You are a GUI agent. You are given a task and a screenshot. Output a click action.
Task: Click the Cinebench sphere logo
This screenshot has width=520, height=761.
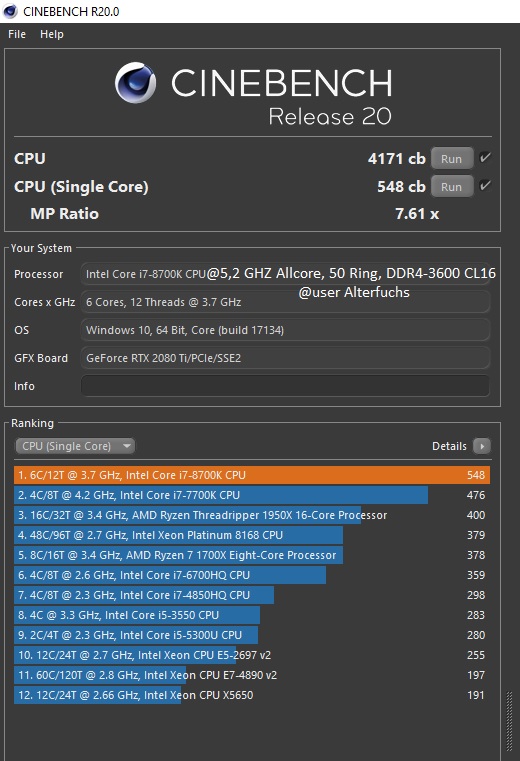pos(135,83)
